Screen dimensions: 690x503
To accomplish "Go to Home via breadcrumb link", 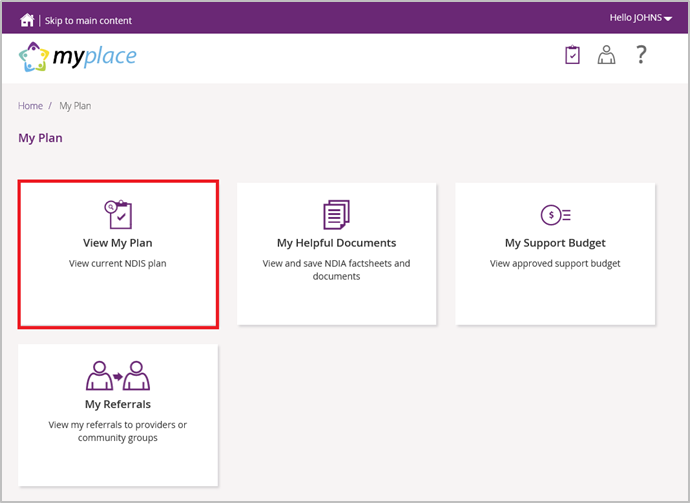I will tap(30, 106).
